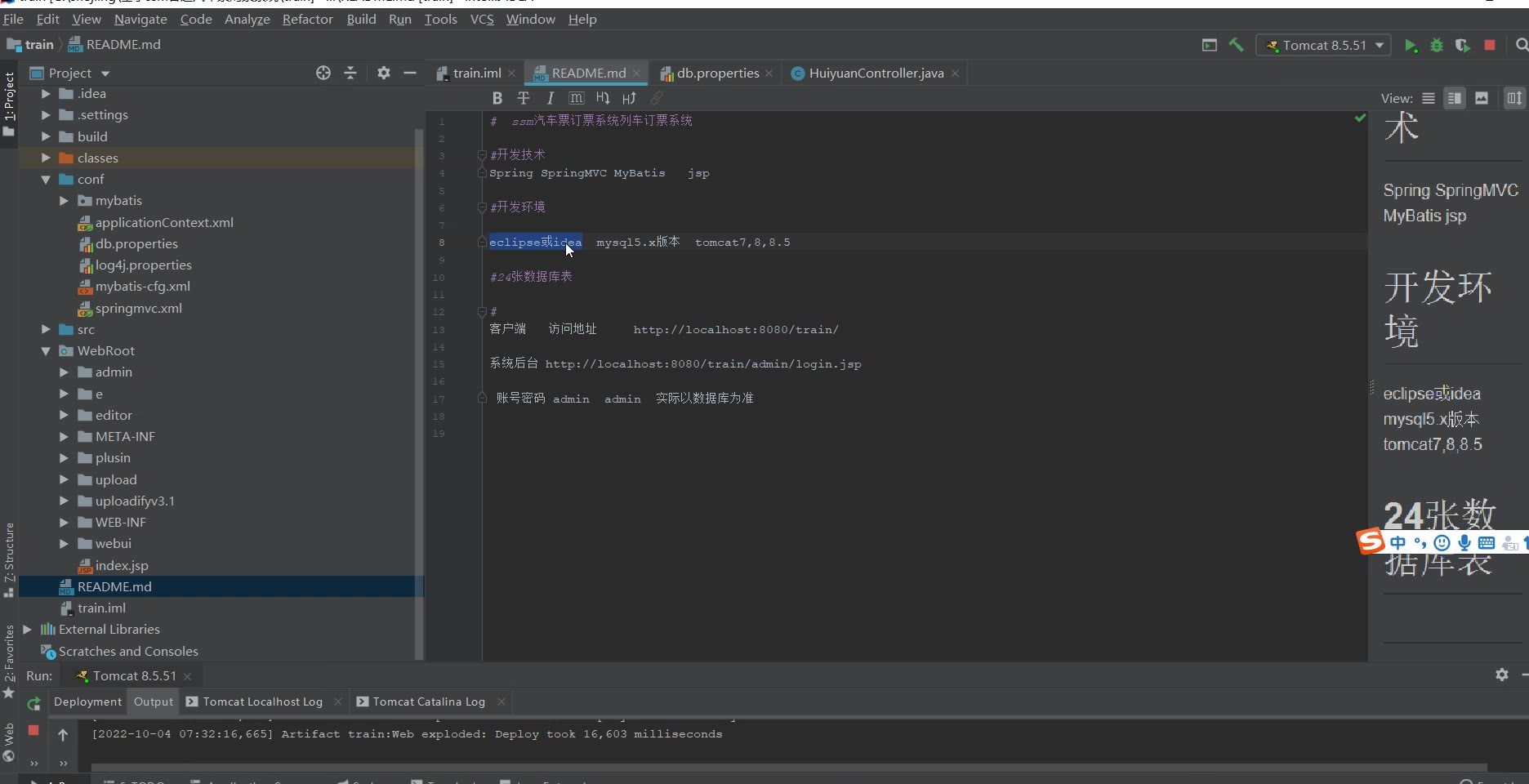This screenshot has height=784, width=1529.
Task: Insert link via markdown toolbar icon
Action: (656, 98)
